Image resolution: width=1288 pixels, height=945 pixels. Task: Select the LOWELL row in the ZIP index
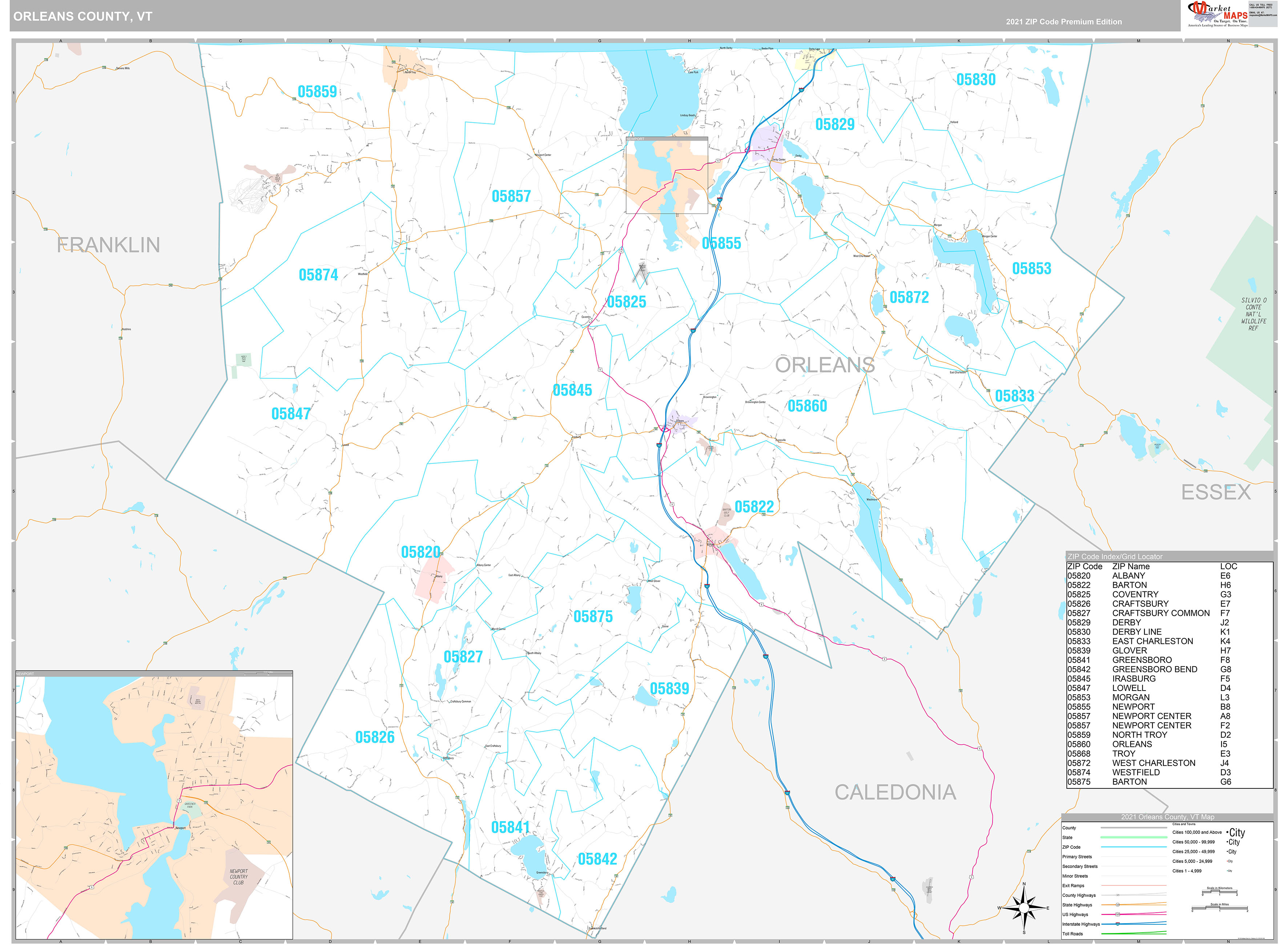point(1170,688)
